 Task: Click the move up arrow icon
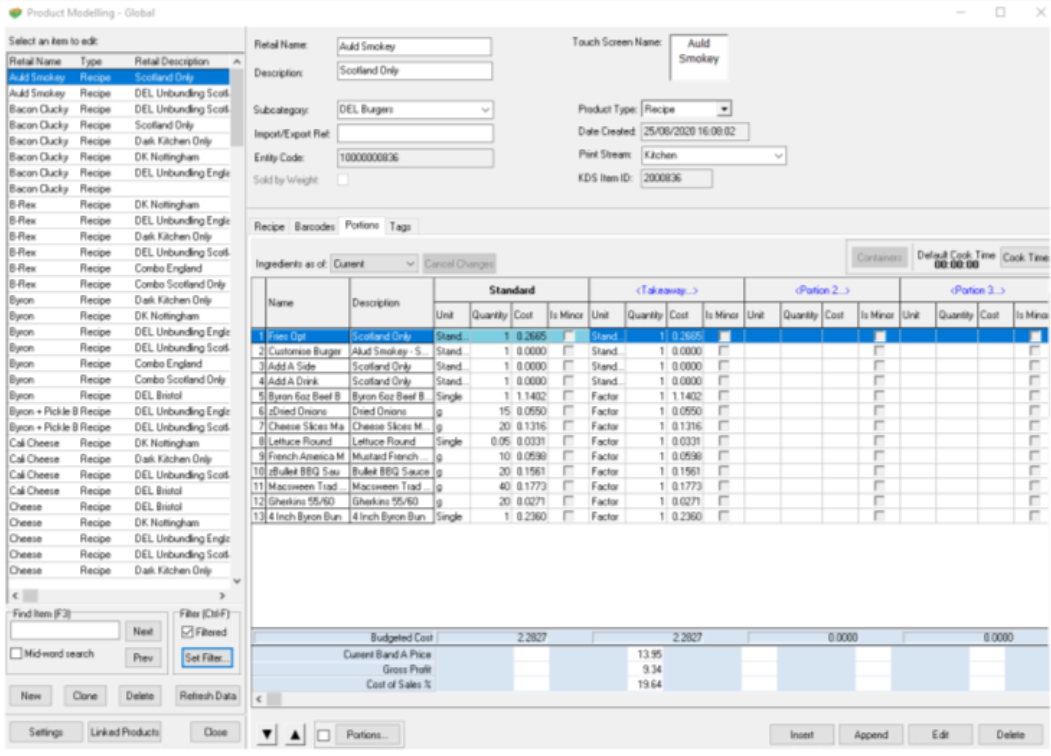click(x=295, y=735)
